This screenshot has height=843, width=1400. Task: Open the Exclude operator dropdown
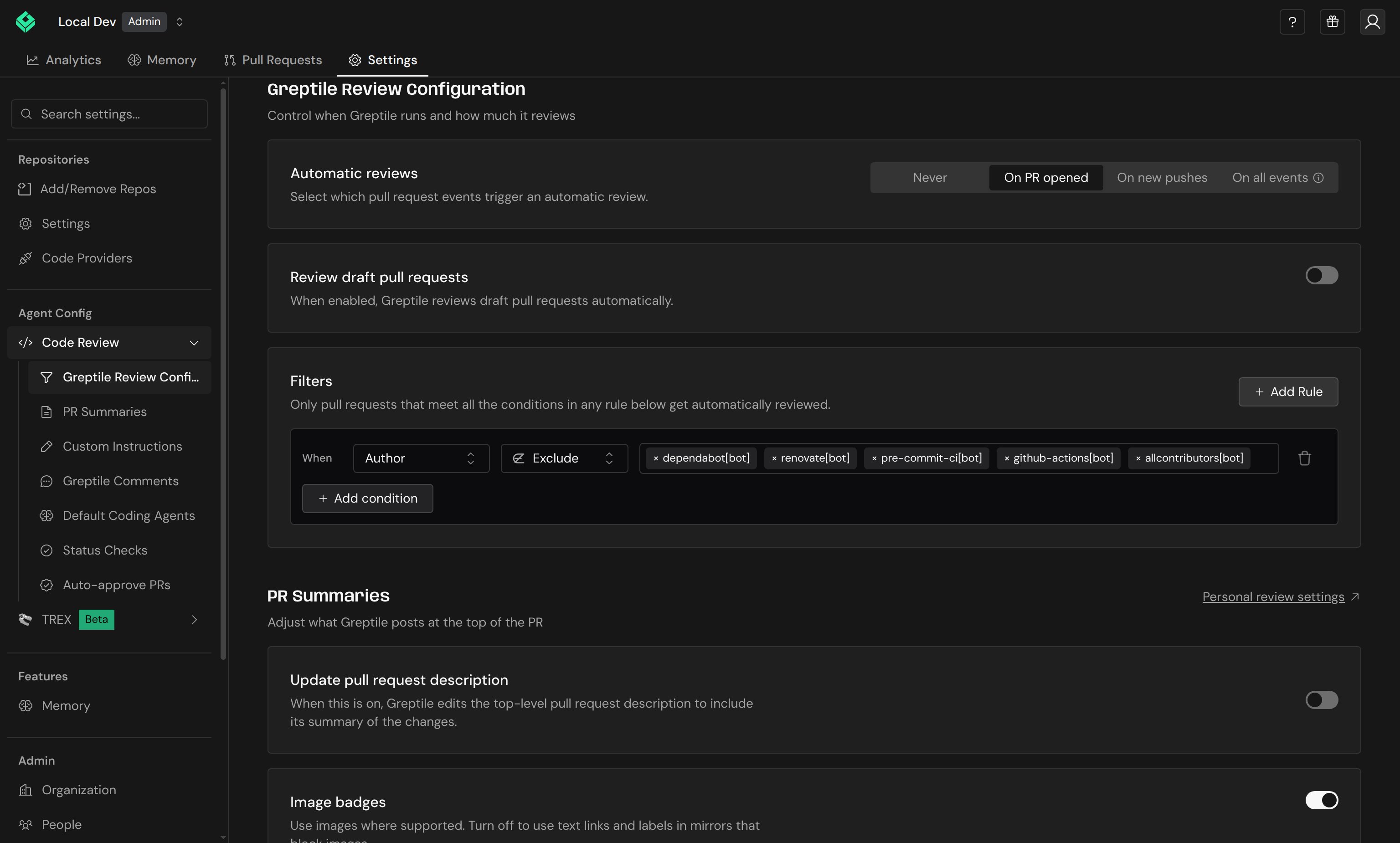pyautogui.click(x=564, y=458)
